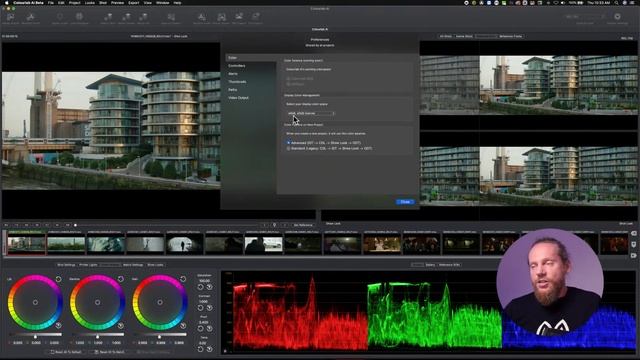
Task: Open Spotlight search in the menu bar
Action: tap(616, 3)
